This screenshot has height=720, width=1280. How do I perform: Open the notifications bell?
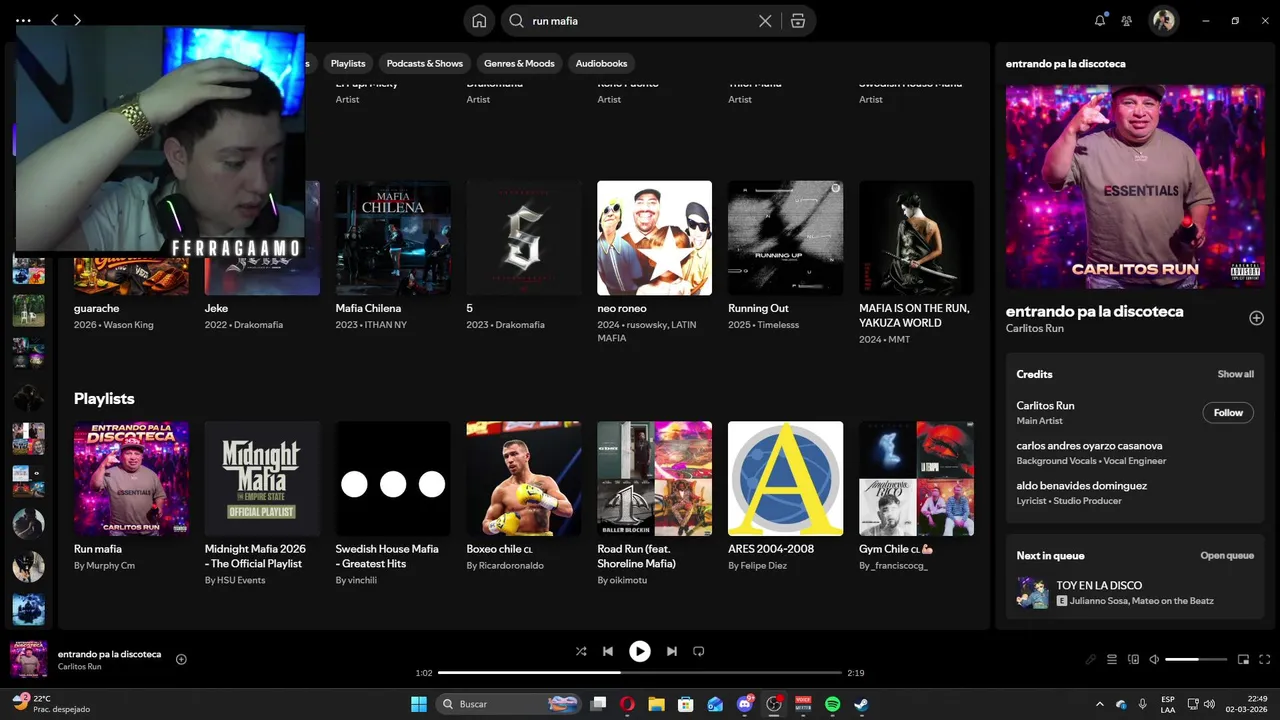click(1100, 20)
